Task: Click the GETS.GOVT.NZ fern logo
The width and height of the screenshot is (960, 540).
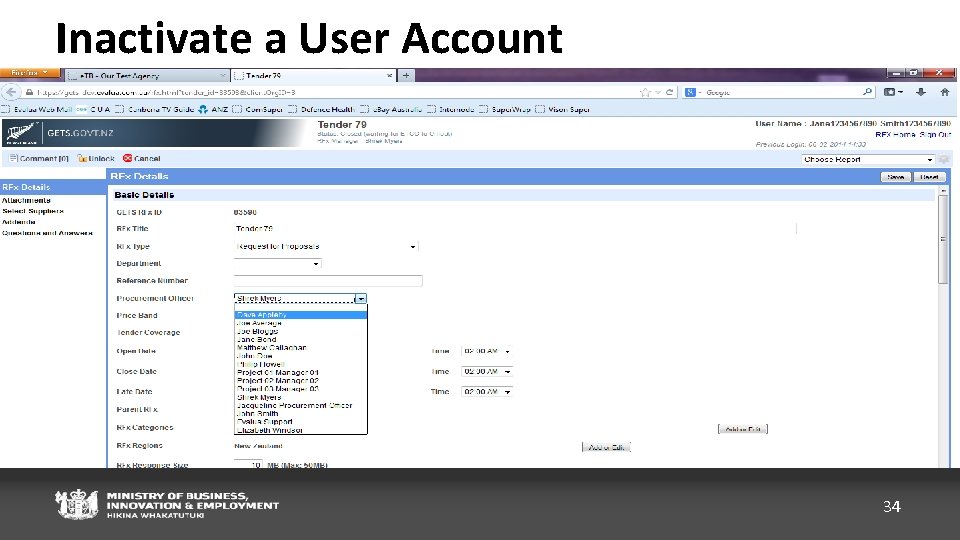Action: (21, 133)
